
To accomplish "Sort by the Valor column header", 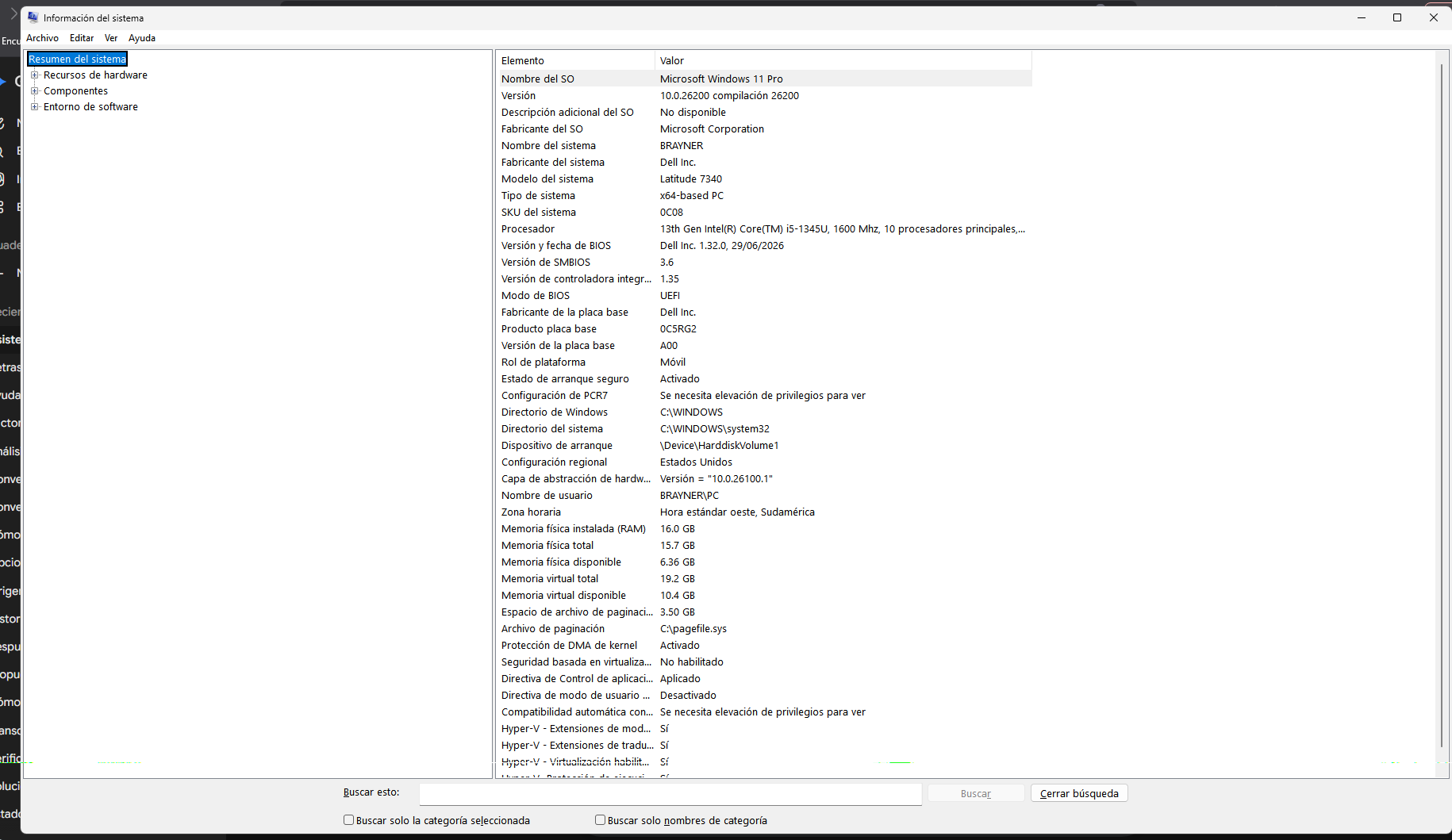I will click(x=843, y=60).
